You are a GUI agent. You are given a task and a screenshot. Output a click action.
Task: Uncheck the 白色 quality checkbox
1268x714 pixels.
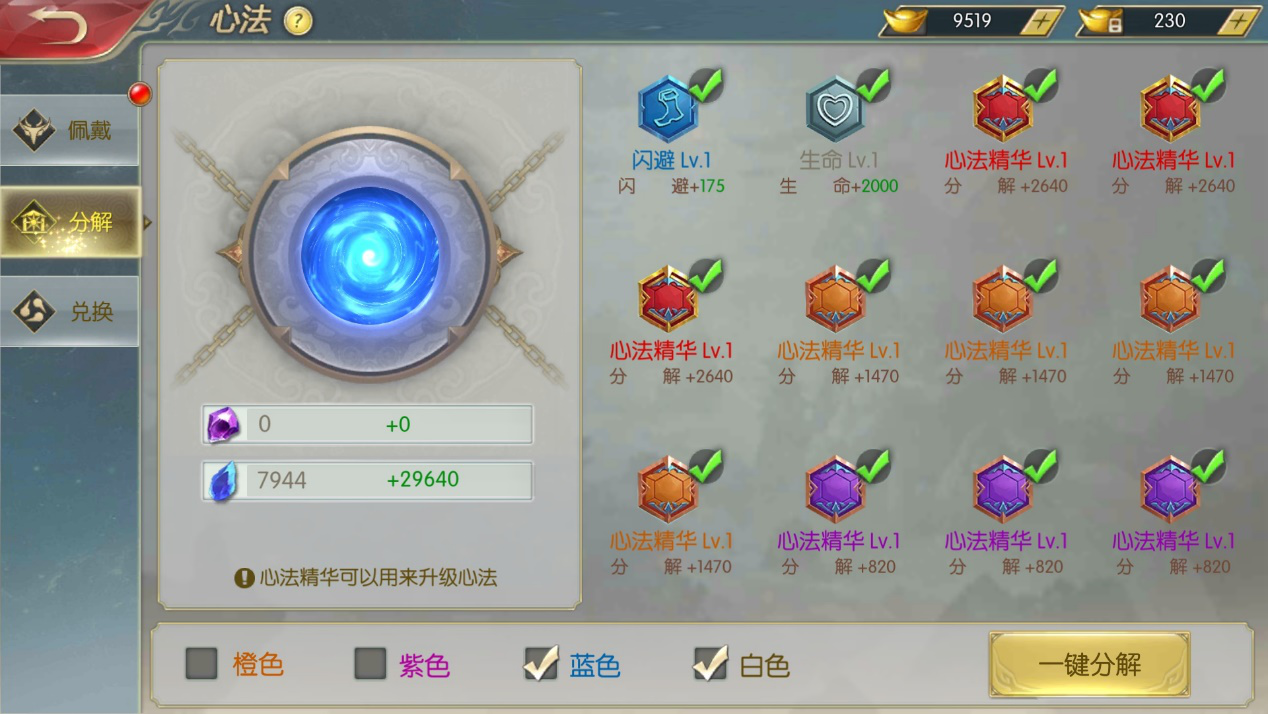(710, 663)
